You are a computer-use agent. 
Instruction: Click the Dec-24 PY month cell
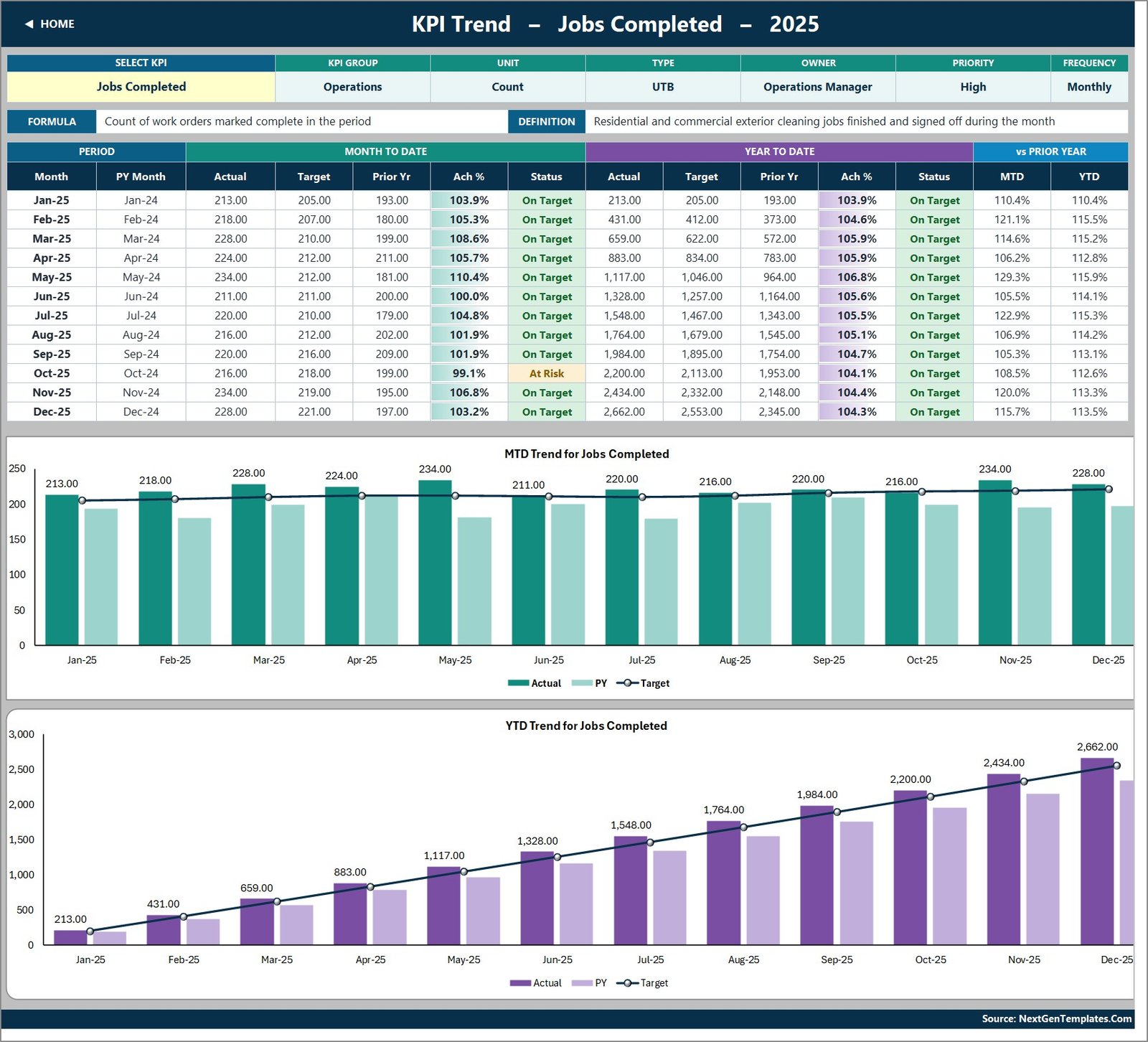(x=141, y=412)
